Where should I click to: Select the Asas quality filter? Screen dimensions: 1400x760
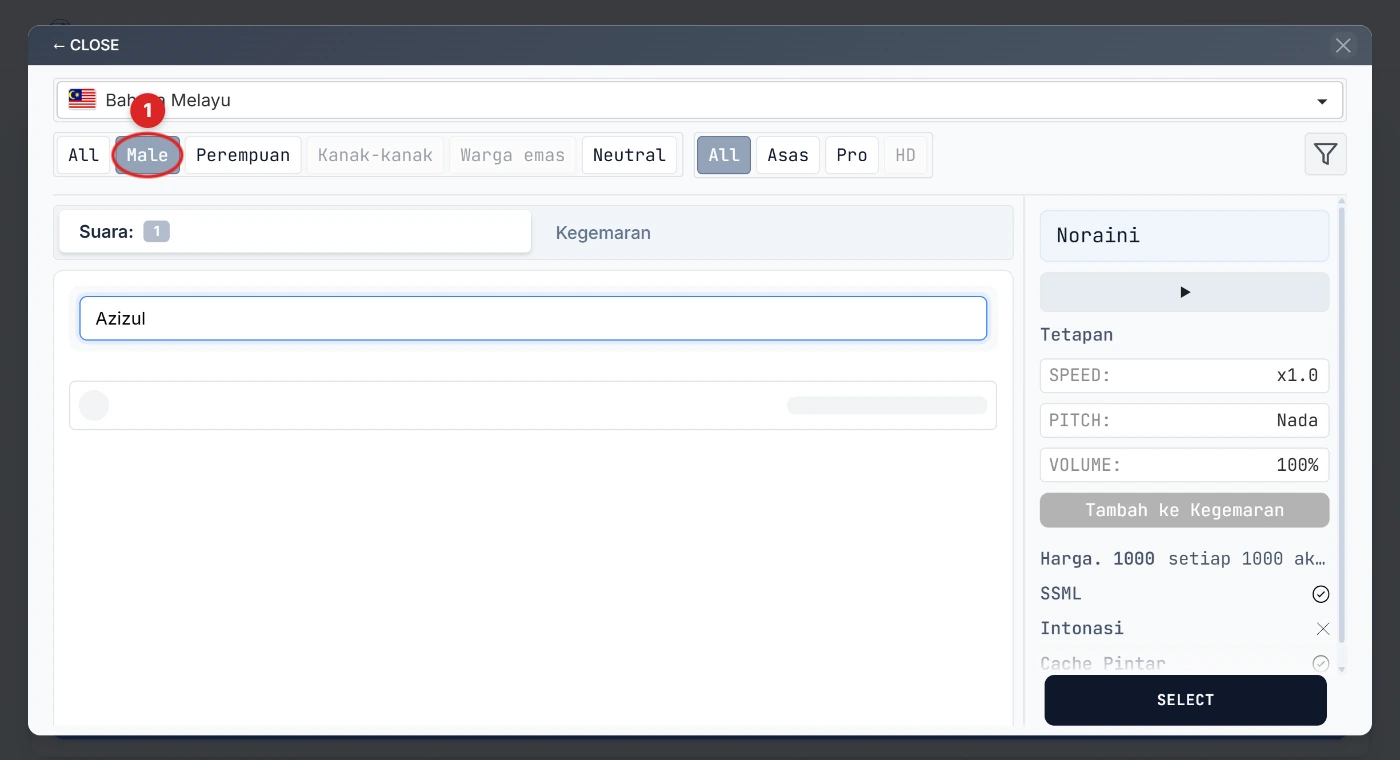[x=788, y=155]
